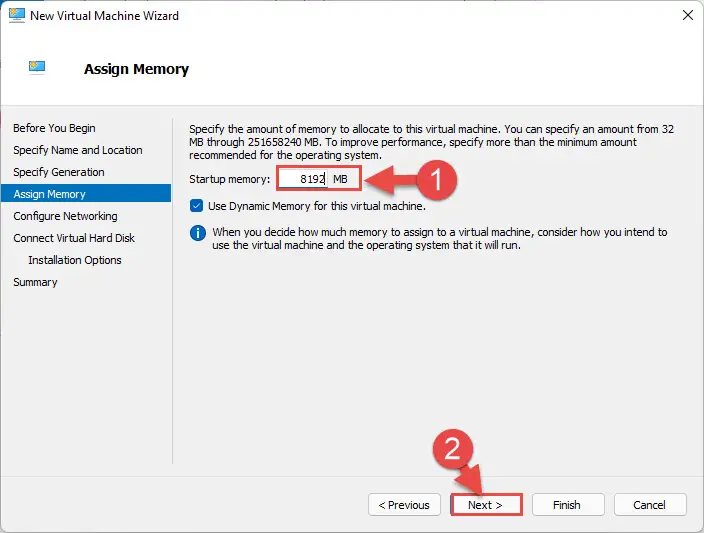Click the 'Startup memory:' label
The width and height of the screenshot is (704, 533).
click(229, 179)
